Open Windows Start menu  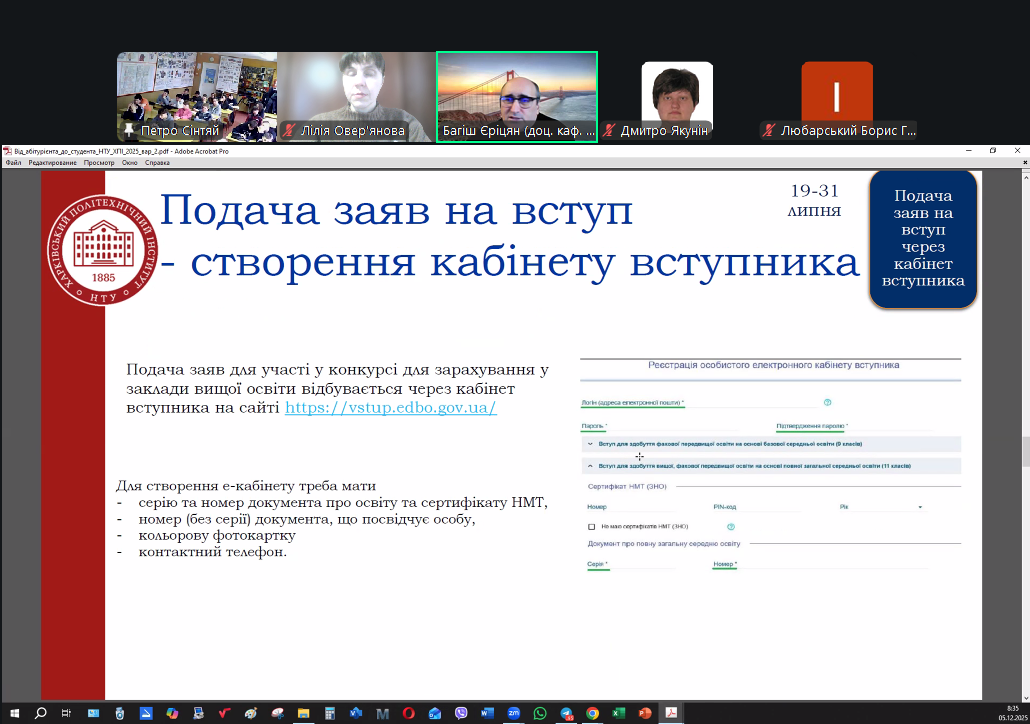point(14,713)
